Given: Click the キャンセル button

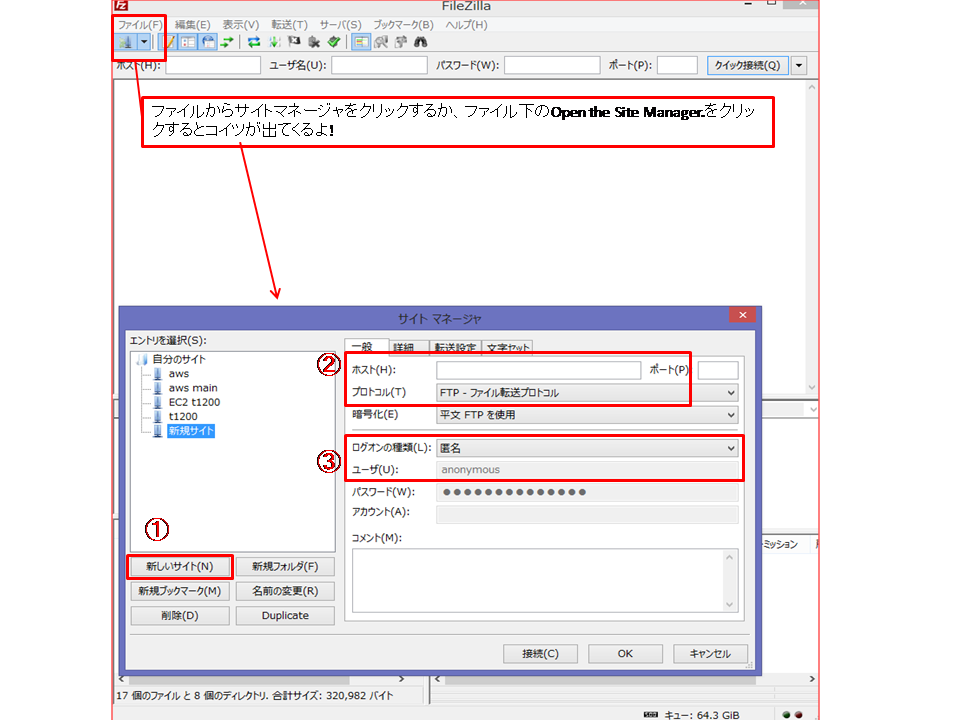Looking at the screenshot, I should pos(710,653).
